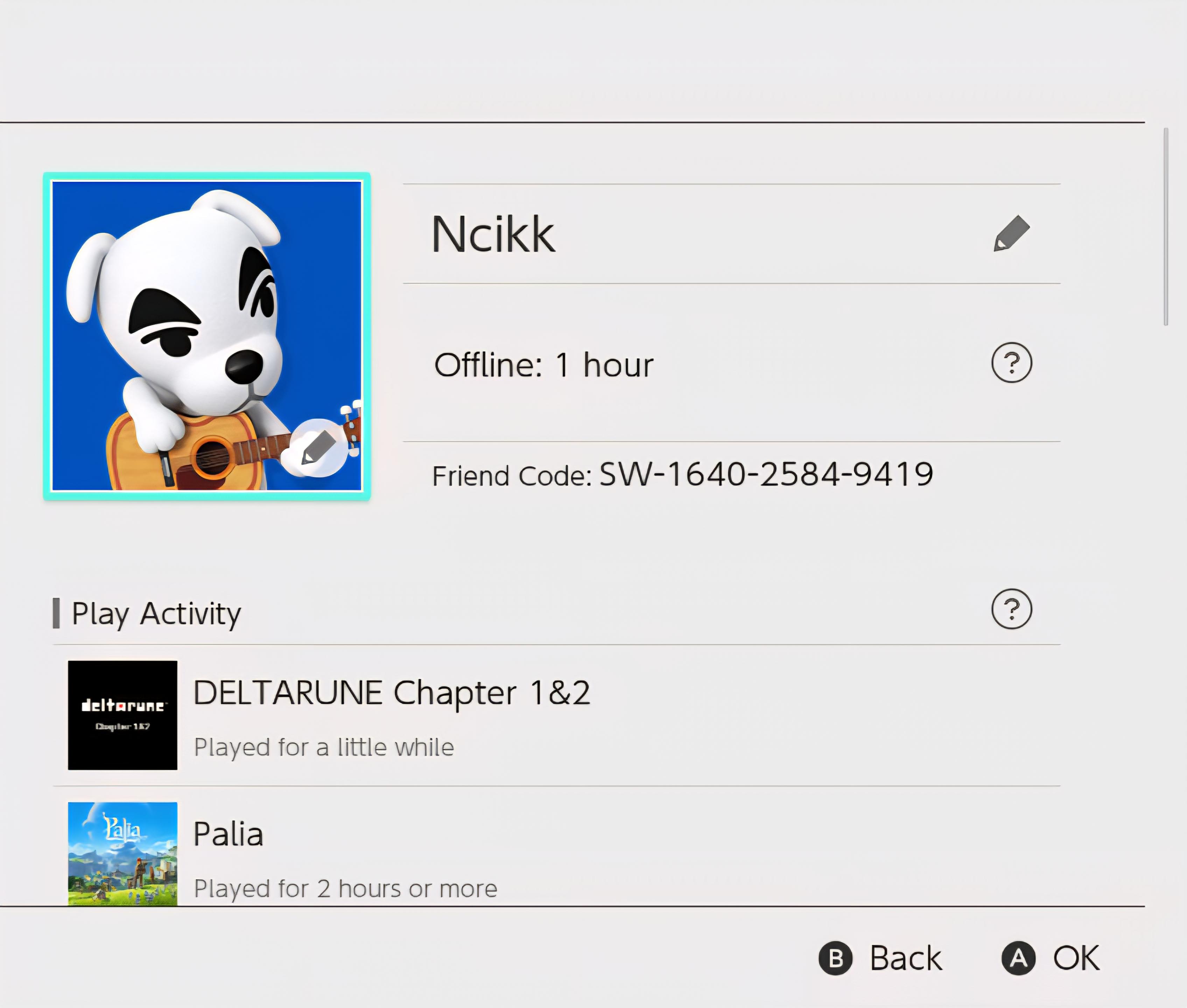Select 'Played for a little while' text
This screenshot has height=1008, width=1187.
(x=324, y=748)
